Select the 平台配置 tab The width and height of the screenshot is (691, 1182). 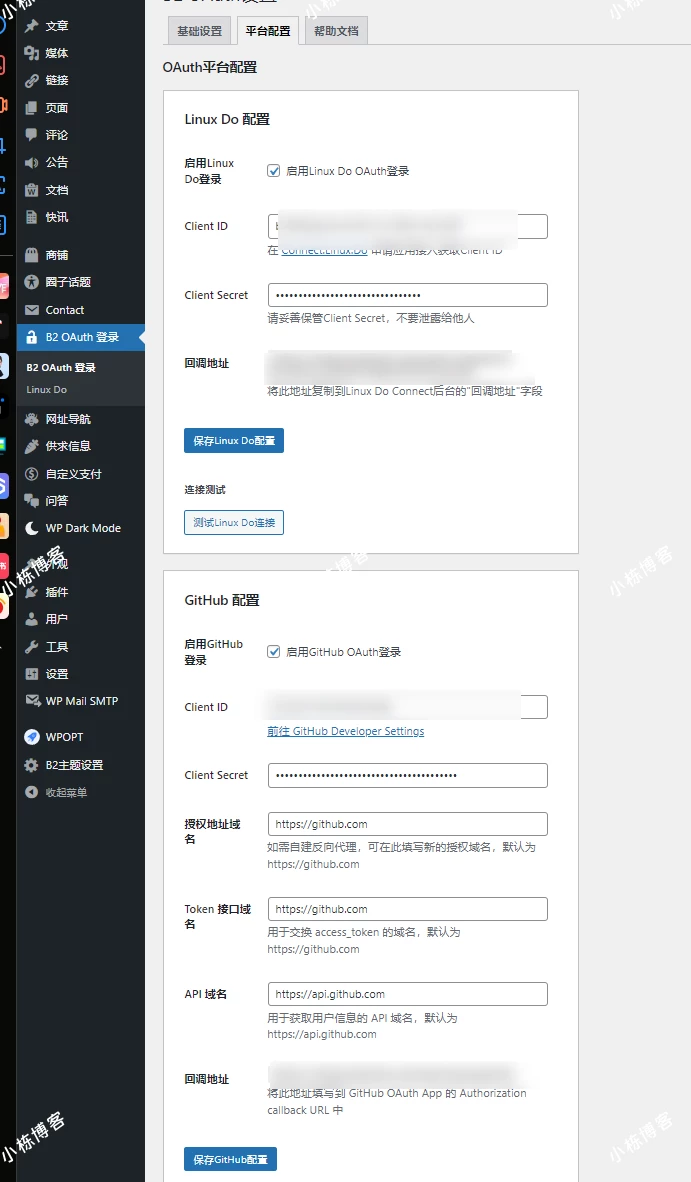click(268, 31)
